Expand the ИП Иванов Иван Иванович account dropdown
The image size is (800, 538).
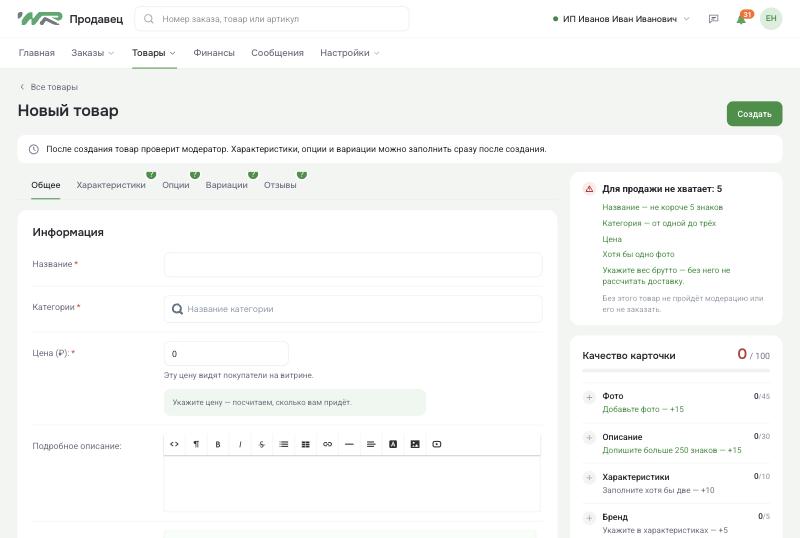(x=621, y=19)
